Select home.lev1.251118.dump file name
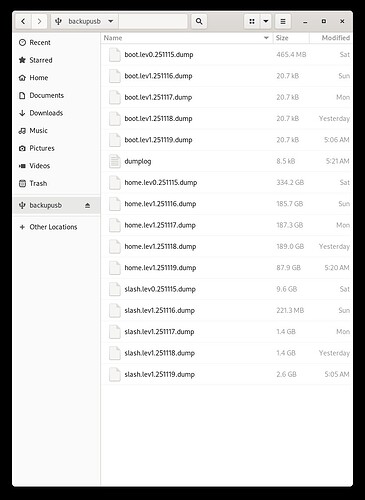 pos(160,247)
